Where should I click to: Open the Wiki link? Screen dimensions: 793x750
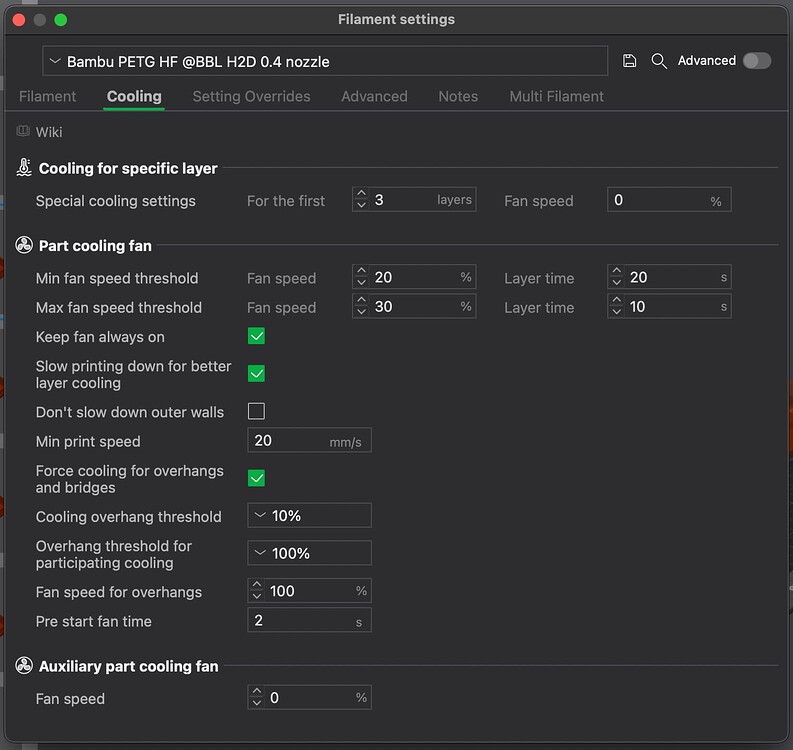coord(49,132)
